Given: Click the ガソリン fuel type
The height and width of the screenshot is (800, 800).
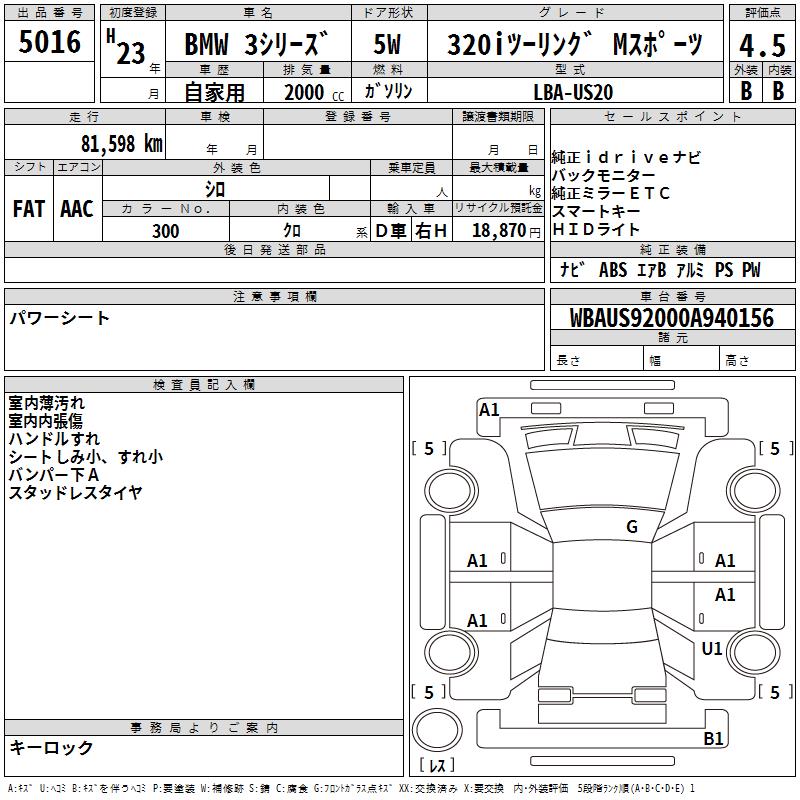Looking at the screenshot, I should [x=388, y=91].
